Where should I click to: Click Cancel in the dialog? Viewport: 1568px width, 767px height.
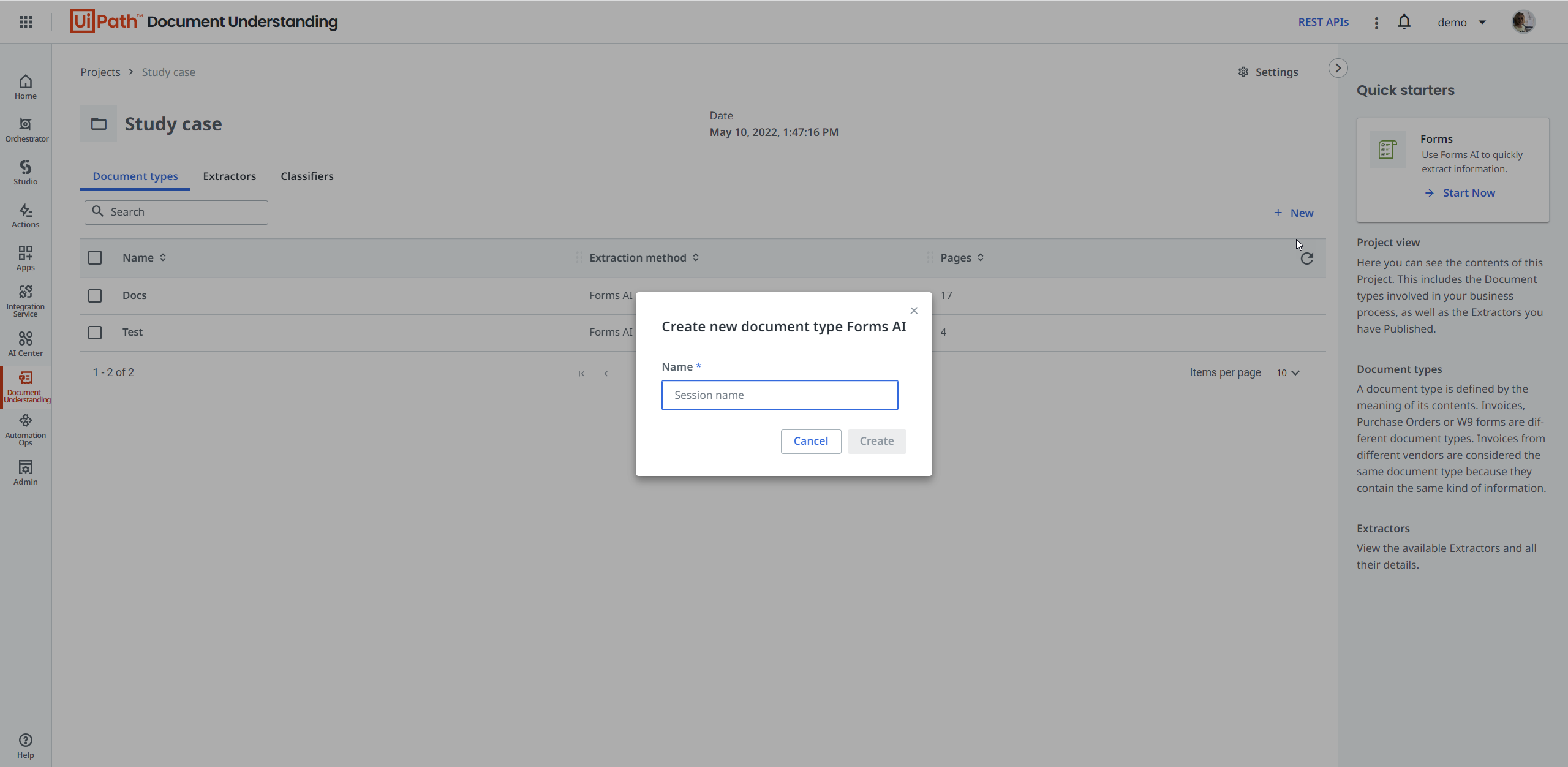[811, 441]
